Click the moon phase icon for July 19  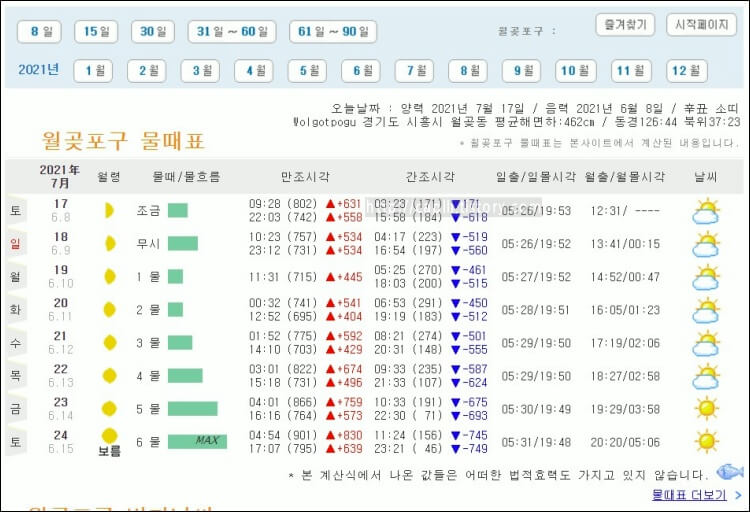pyautogui.click(x=110, y=277)
